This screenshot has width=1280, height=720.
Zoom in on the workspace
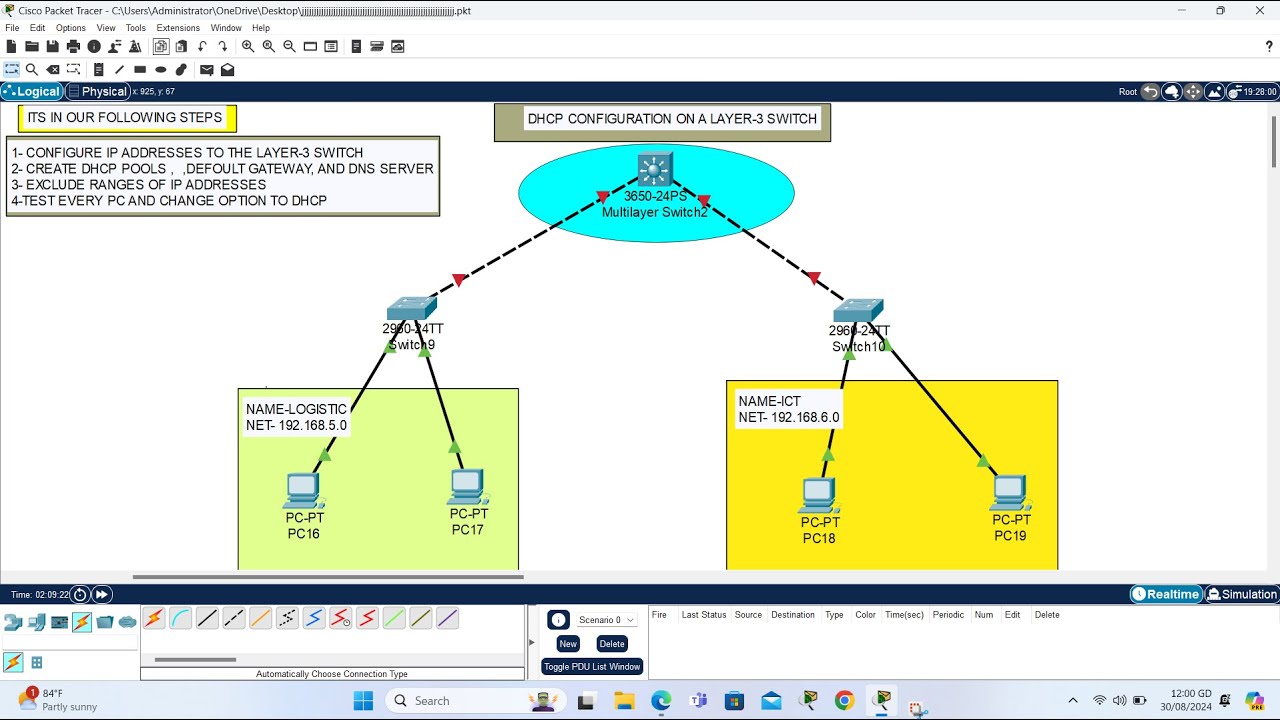point(248,46)
